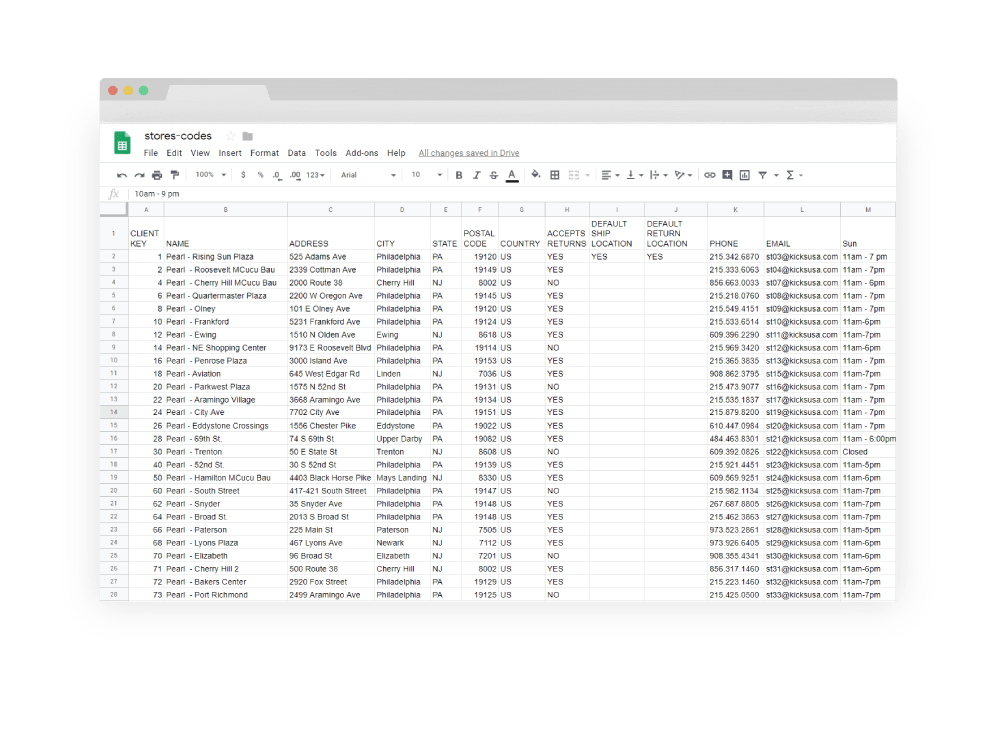Move document using folder icon
The width and height of the screenshot is (1000, 730).
[248, 136]
